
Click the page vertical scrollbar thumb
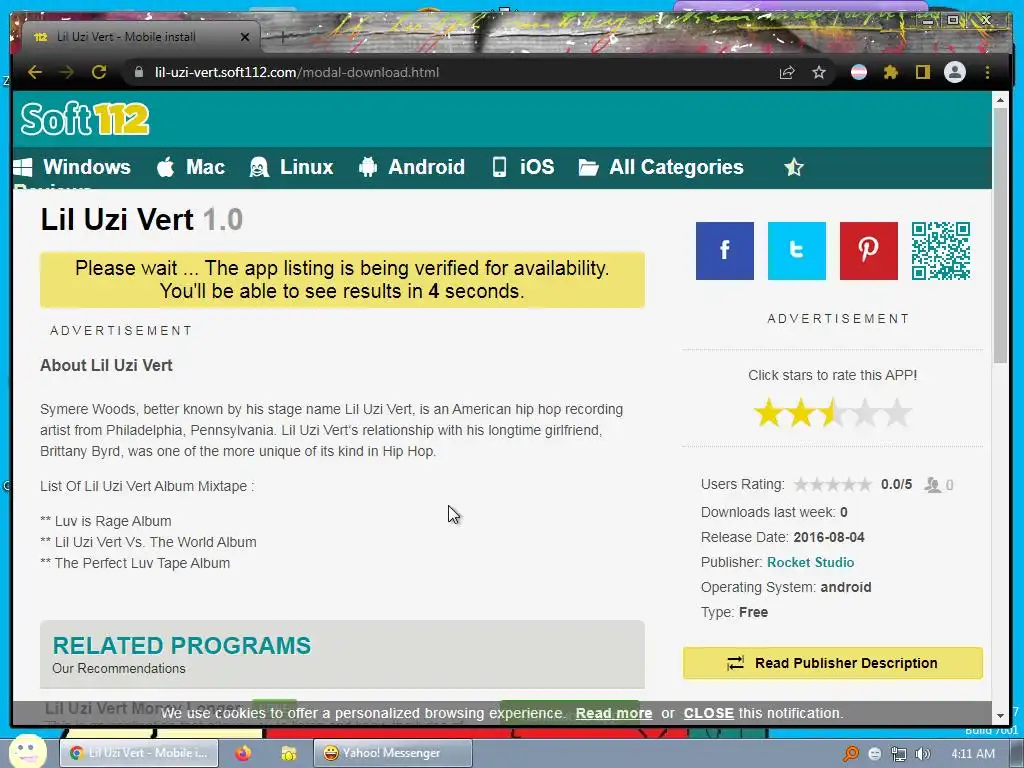[x=1000, y=235]
